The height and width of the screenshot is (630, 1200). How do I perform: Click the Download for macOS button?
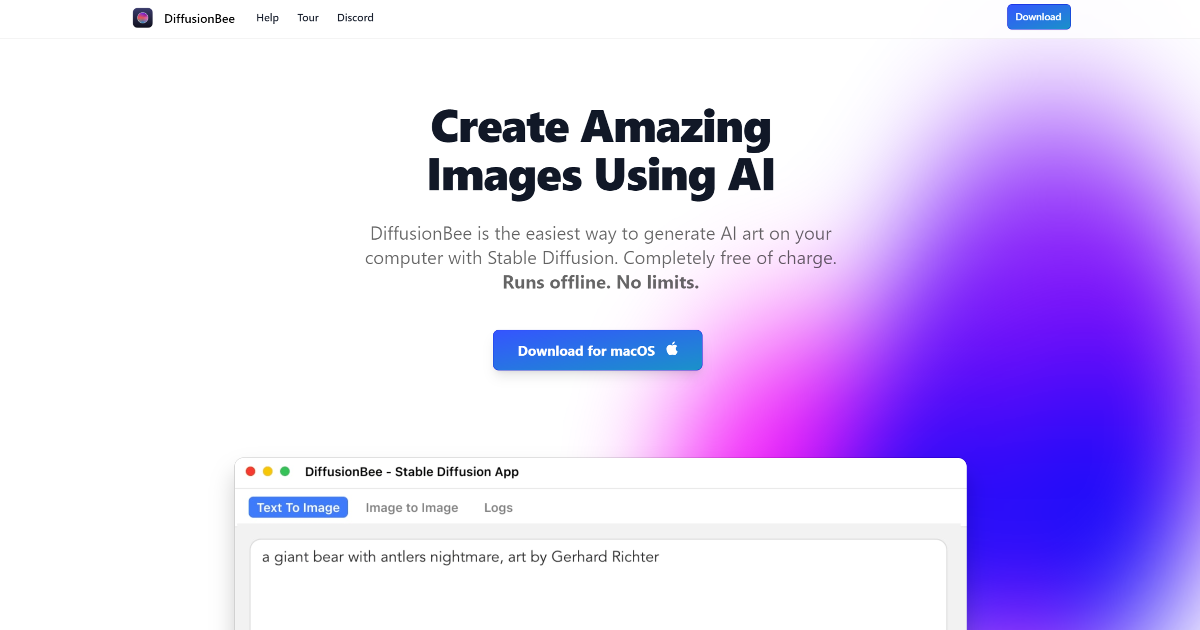click(597, 351)
